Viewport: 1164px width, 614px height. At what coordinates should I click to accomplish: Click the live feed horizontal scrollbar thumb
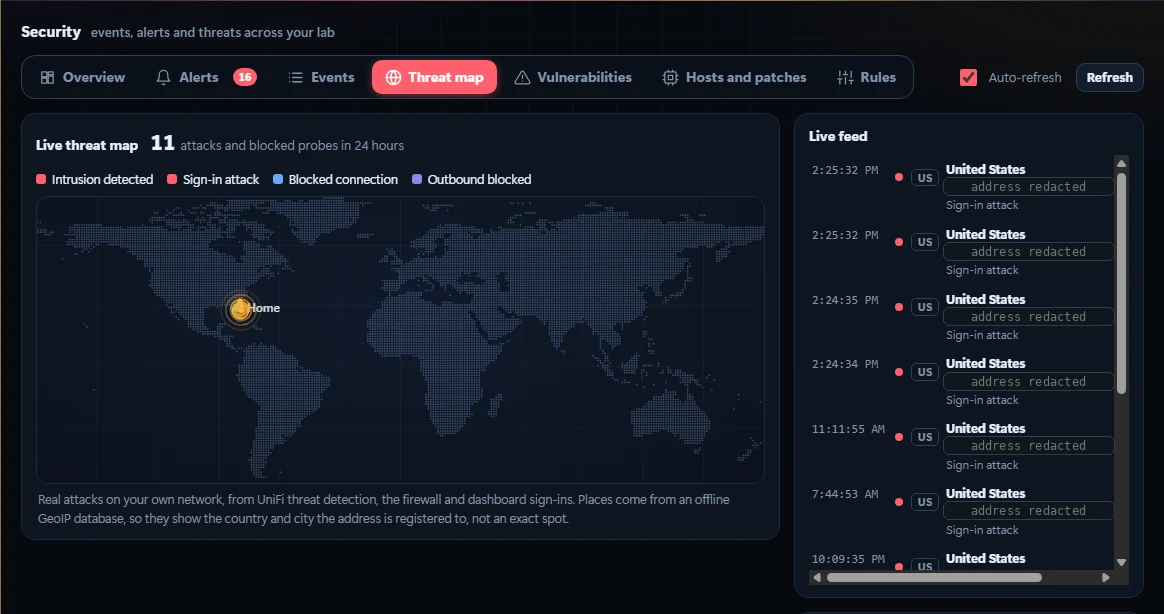tap(934, 578)
